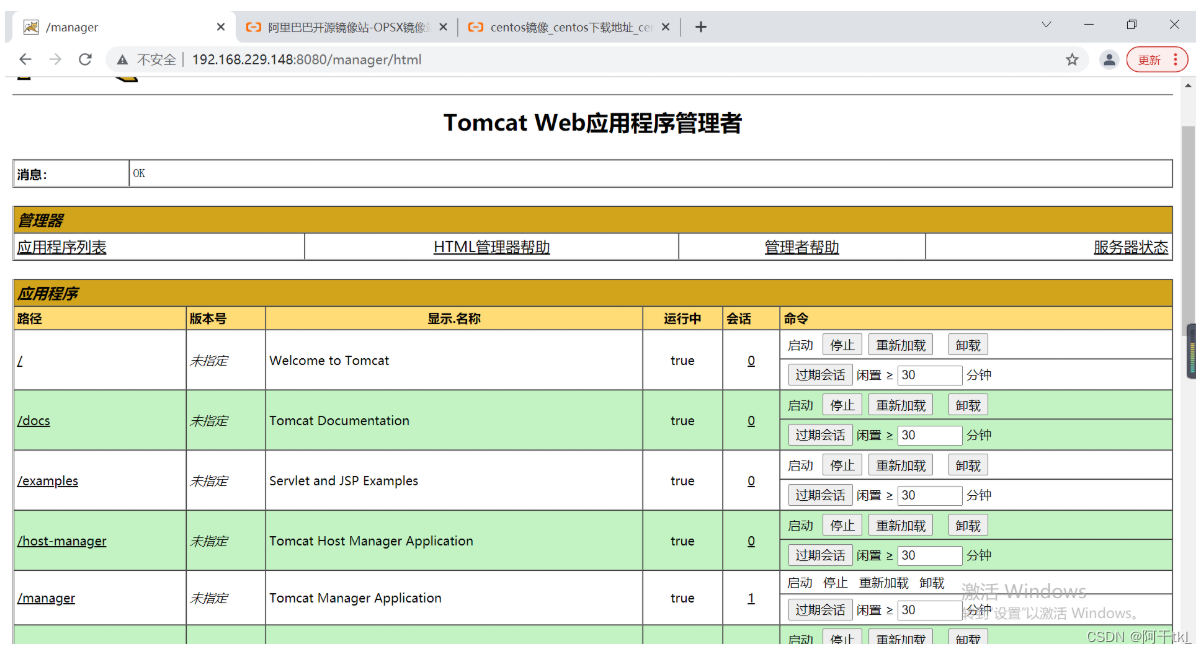This screenshot has height=653, width=1203.
Task: Reload the Tomcat manager page
Action: (86, 60)
